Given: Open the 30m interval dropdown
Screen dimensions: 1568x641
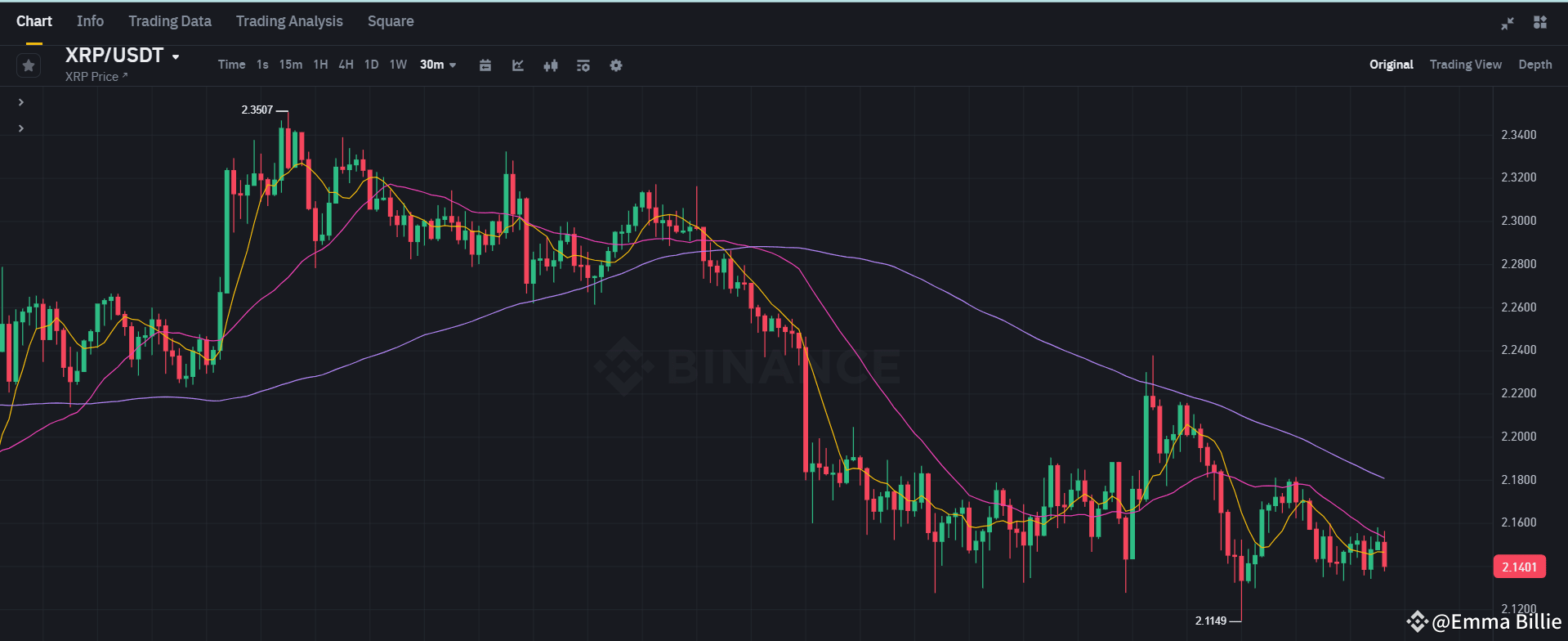Looking at the screenshot, I should (x=438, y=65).
